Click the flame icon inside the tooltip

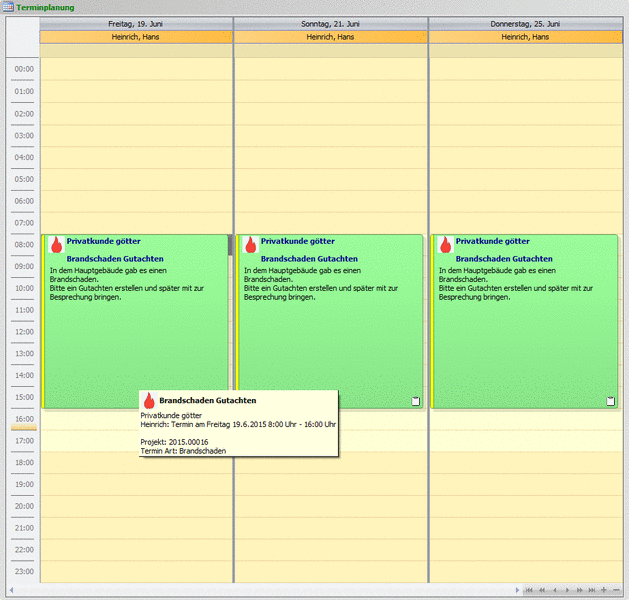pyautogui.click(x=149, y=401)
